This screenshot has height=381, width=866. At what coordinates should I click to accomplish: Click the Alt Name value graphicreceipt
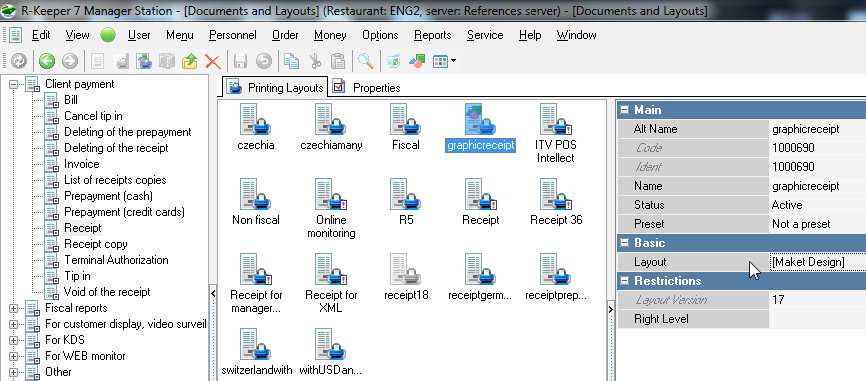[x=805, y=129]
